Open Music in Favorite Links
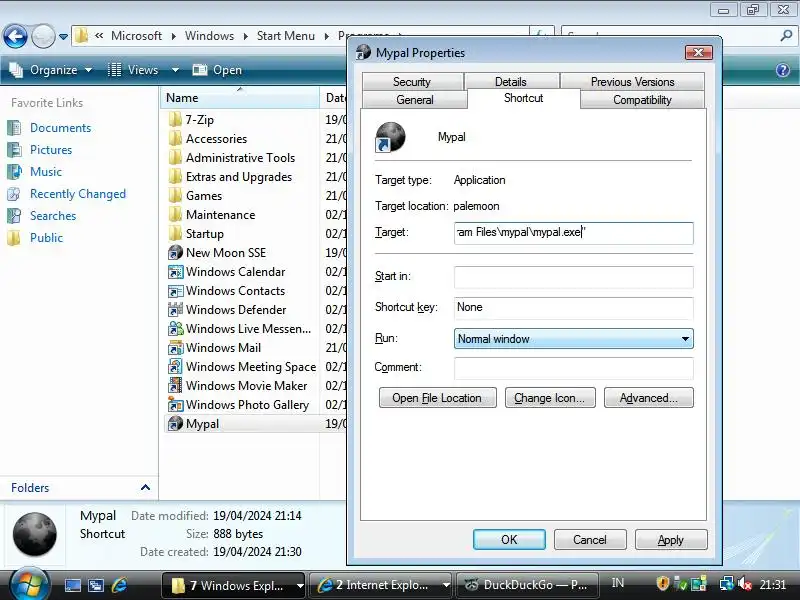Image resolution: width=800 pixels, height=600 pixels. [x=46, y=172]
